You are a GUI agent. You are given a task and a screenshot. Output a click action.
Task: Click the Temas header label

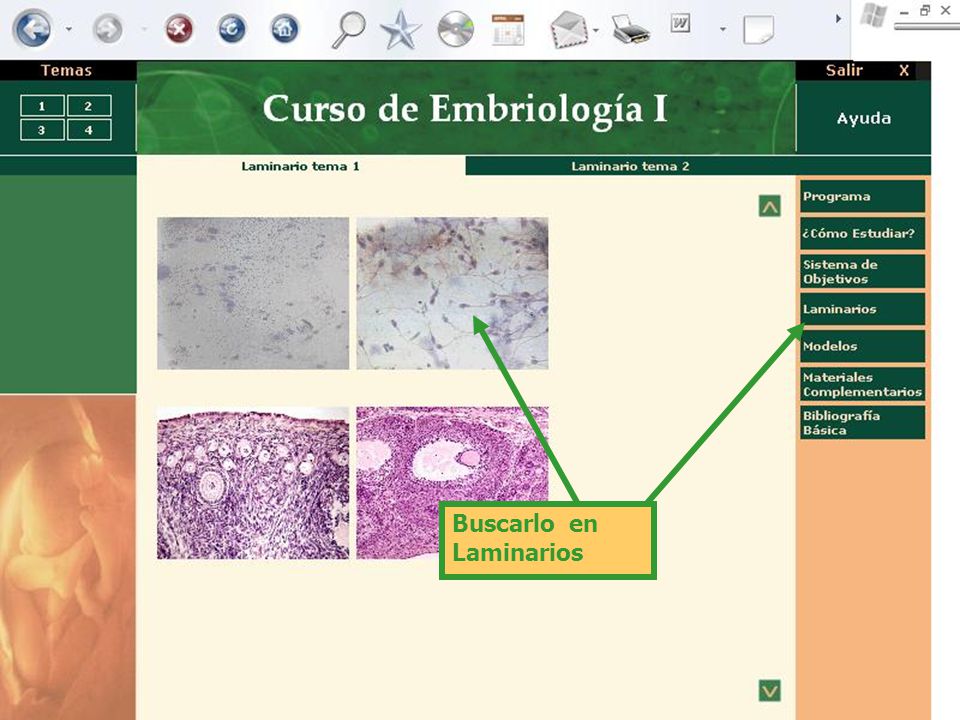[66, 70]
